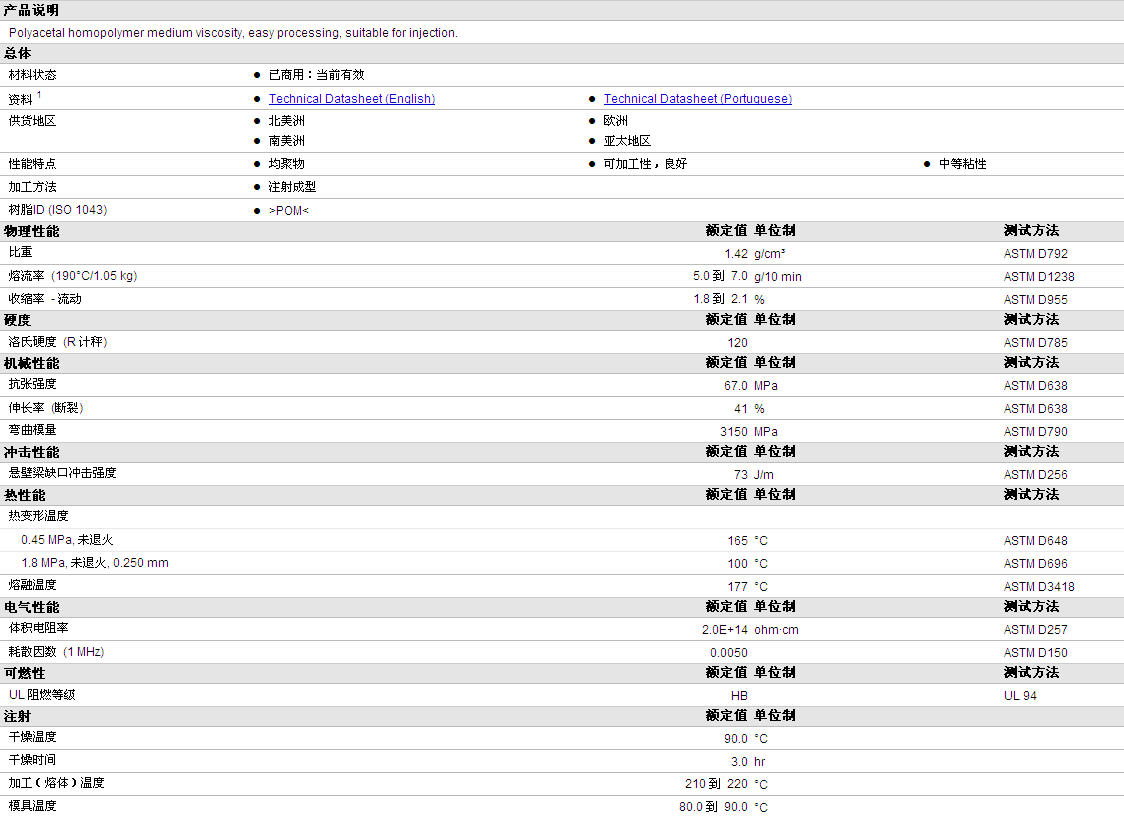Click the 热性能 section header
This screenshot has width=1124, height=817.
click(x=24, y=495)
